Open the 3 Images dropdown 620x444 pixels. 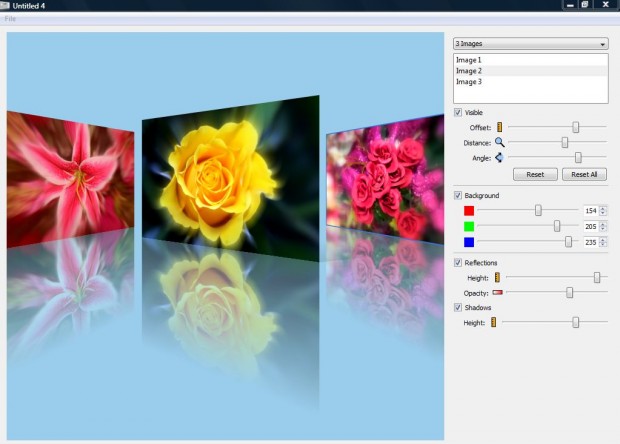[x=530, y=44]
